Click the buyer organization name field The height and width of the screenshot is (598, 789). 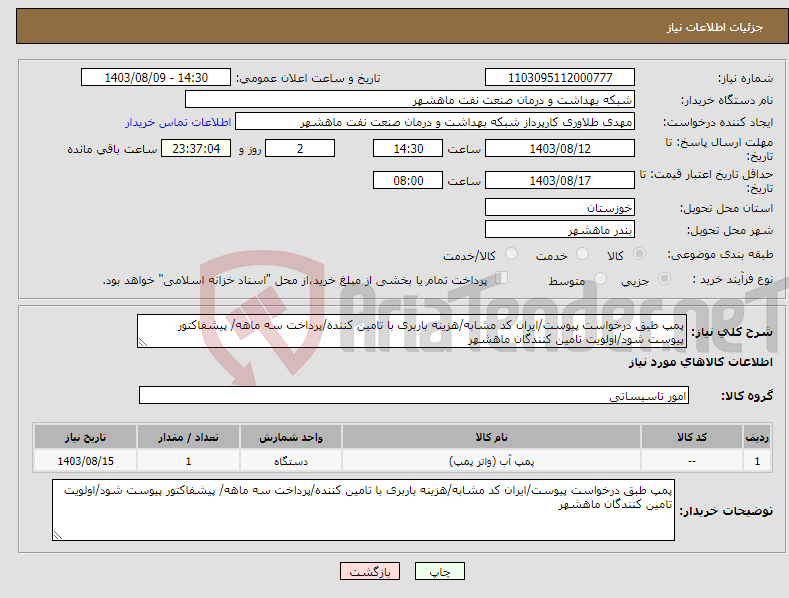410,100
